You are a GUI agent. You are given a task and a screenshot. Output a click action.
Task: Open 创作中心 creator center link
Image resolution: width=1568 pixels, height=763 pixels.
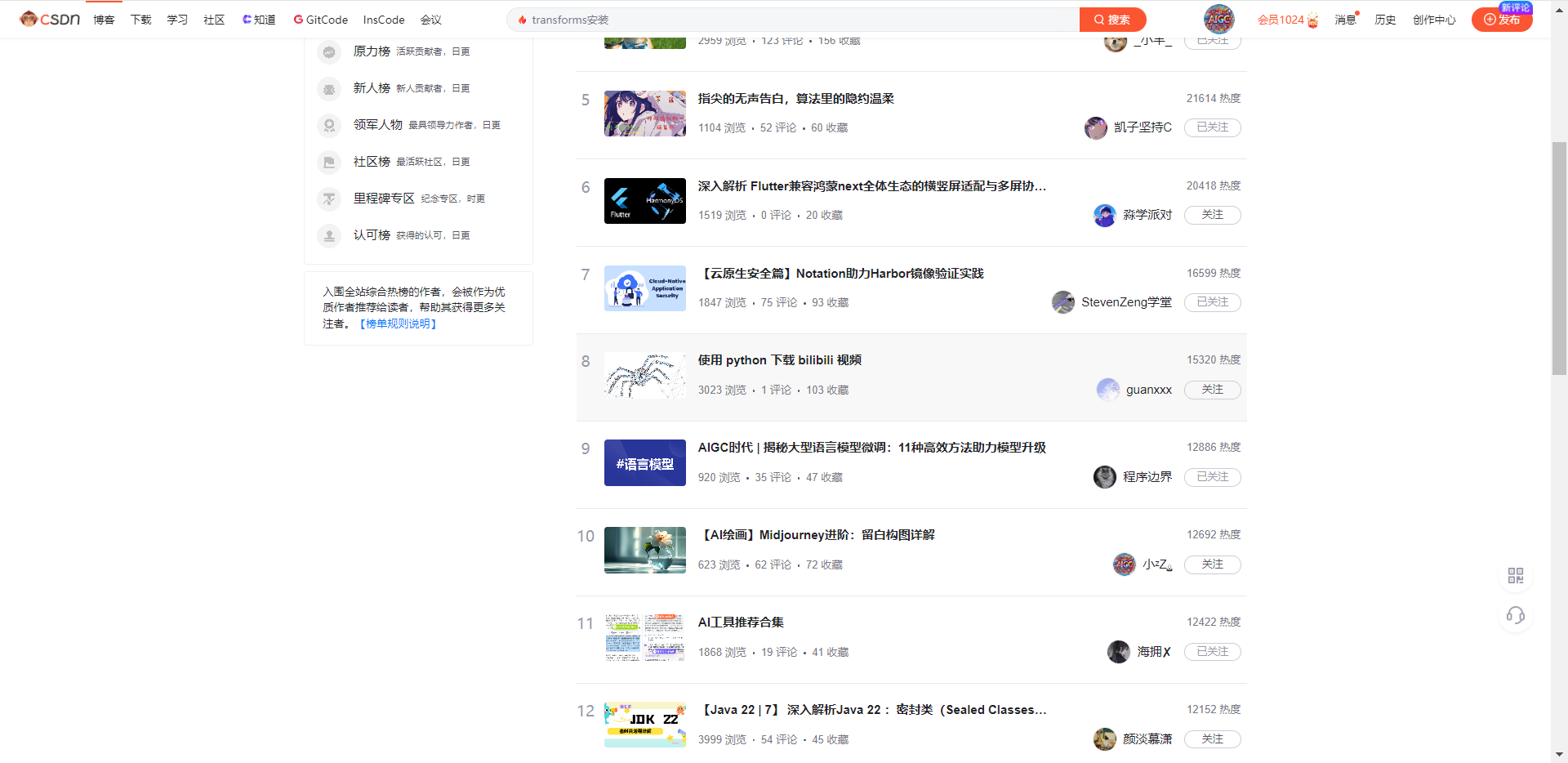coord(1434,20)
